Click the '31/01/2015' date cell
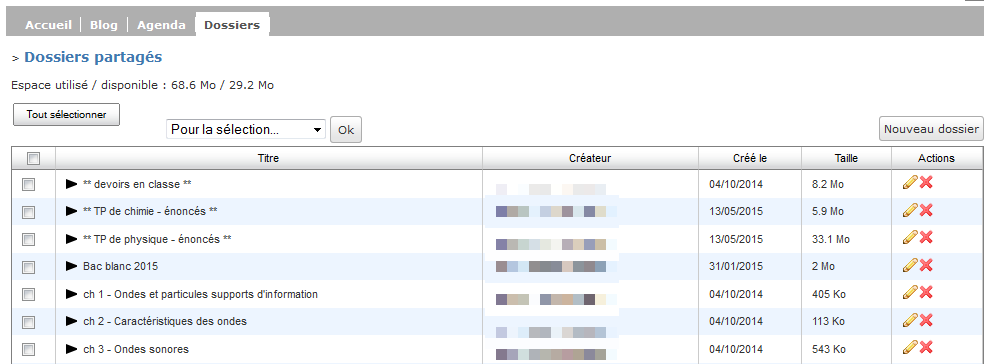Image resolution: width=984 pixels, height=364 pixels. [736, 266]
